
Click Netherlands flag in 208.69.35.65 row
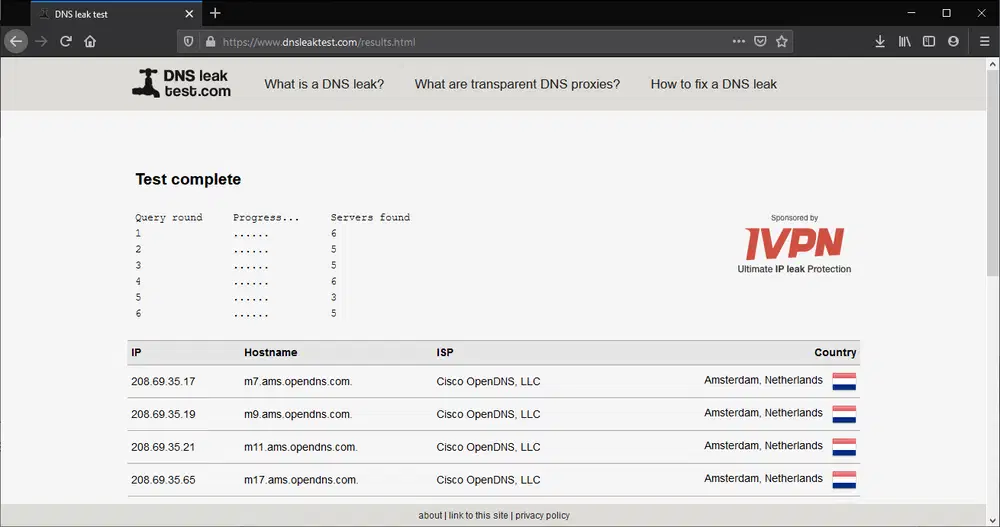click(844, 480)
